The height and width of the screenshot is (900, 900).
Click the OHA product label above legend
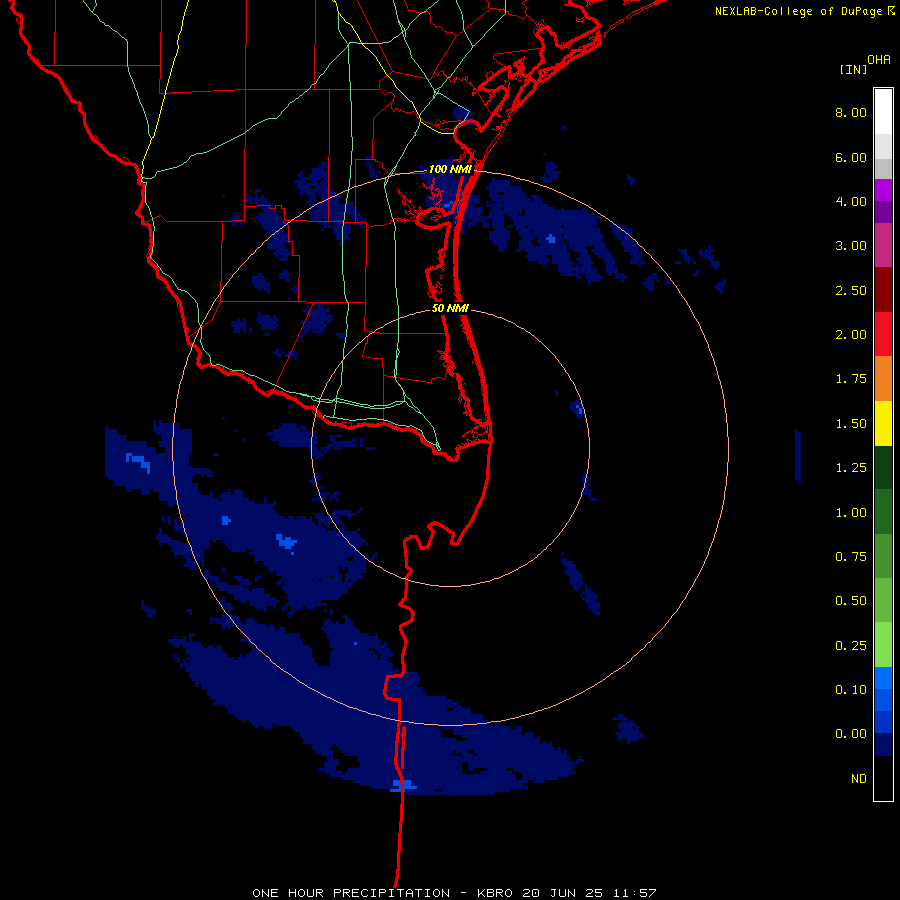pyautogui.click(x=879, y=60)
